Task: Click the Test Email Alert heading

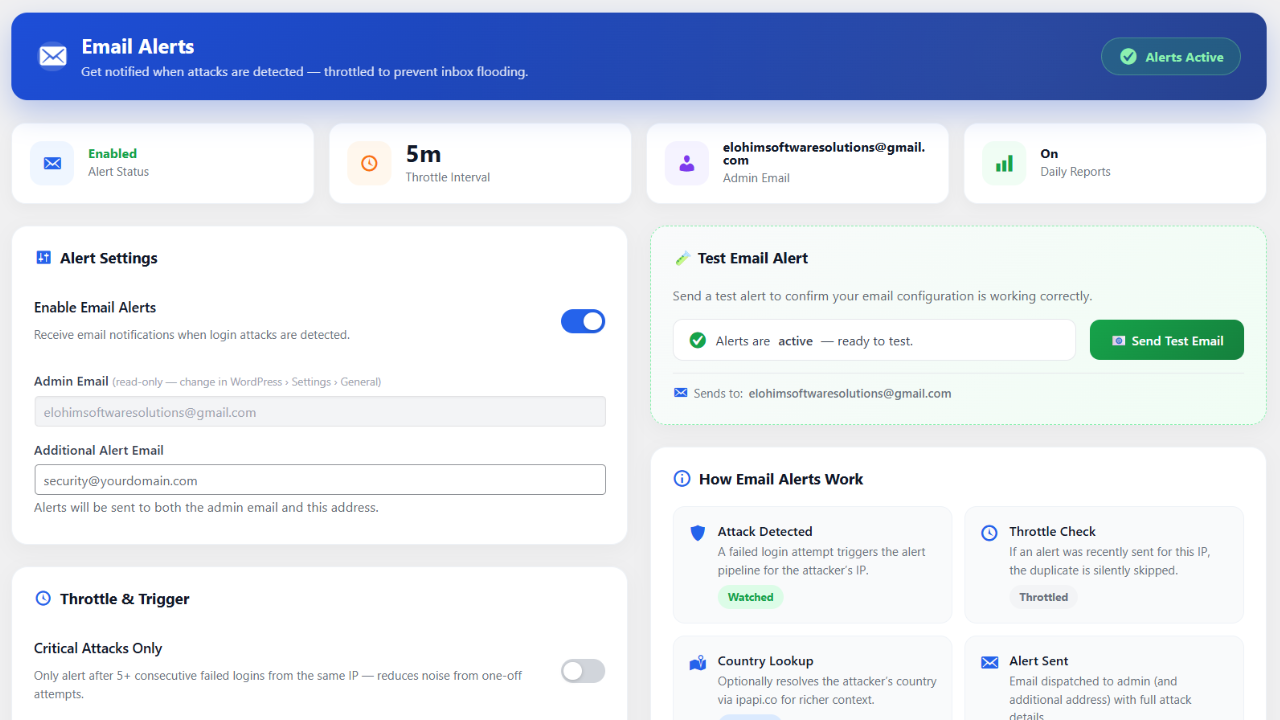Action: [753, 258]
